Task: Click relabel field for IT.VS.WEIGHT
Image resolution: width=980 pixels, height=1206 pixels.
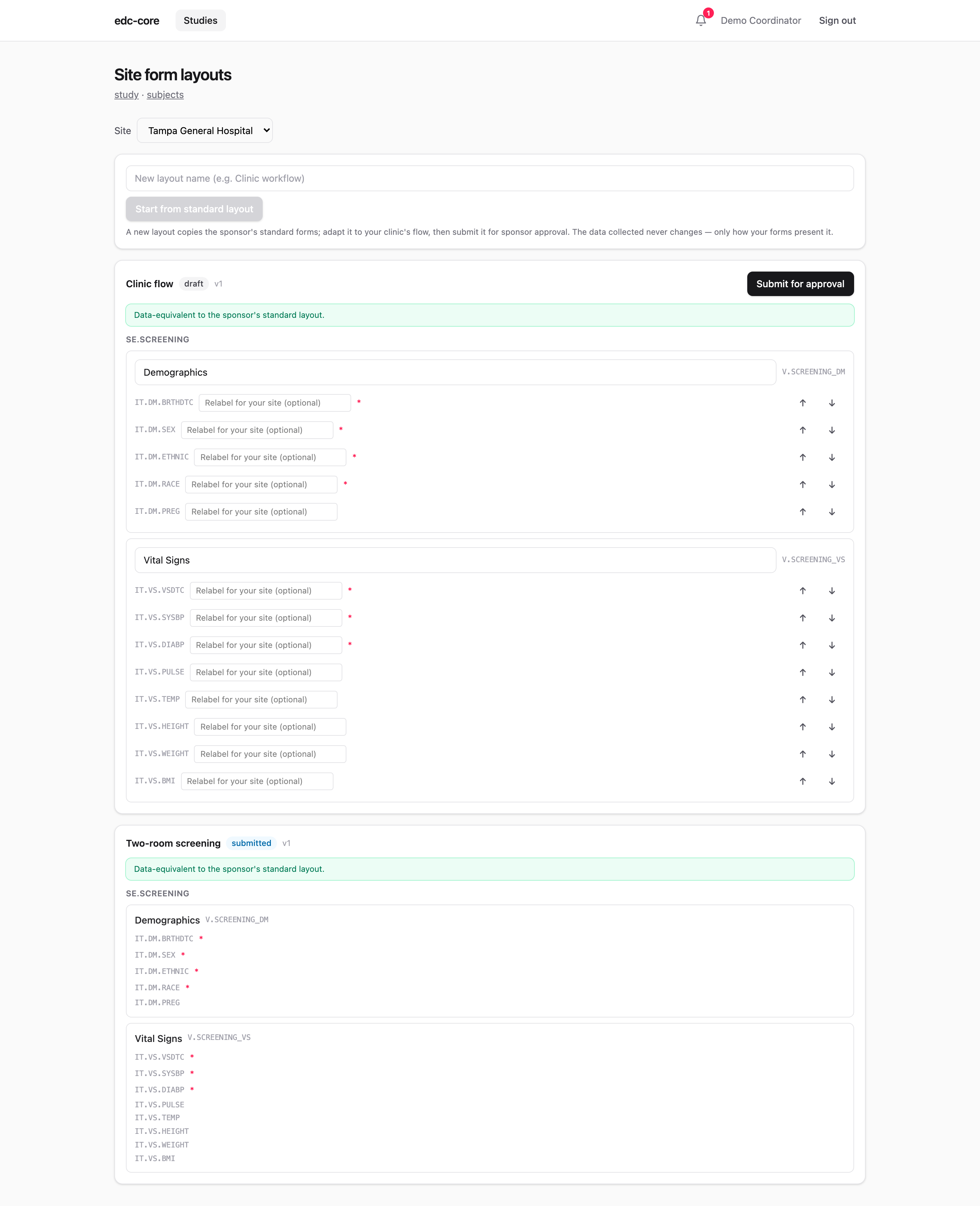Action: 270,754
